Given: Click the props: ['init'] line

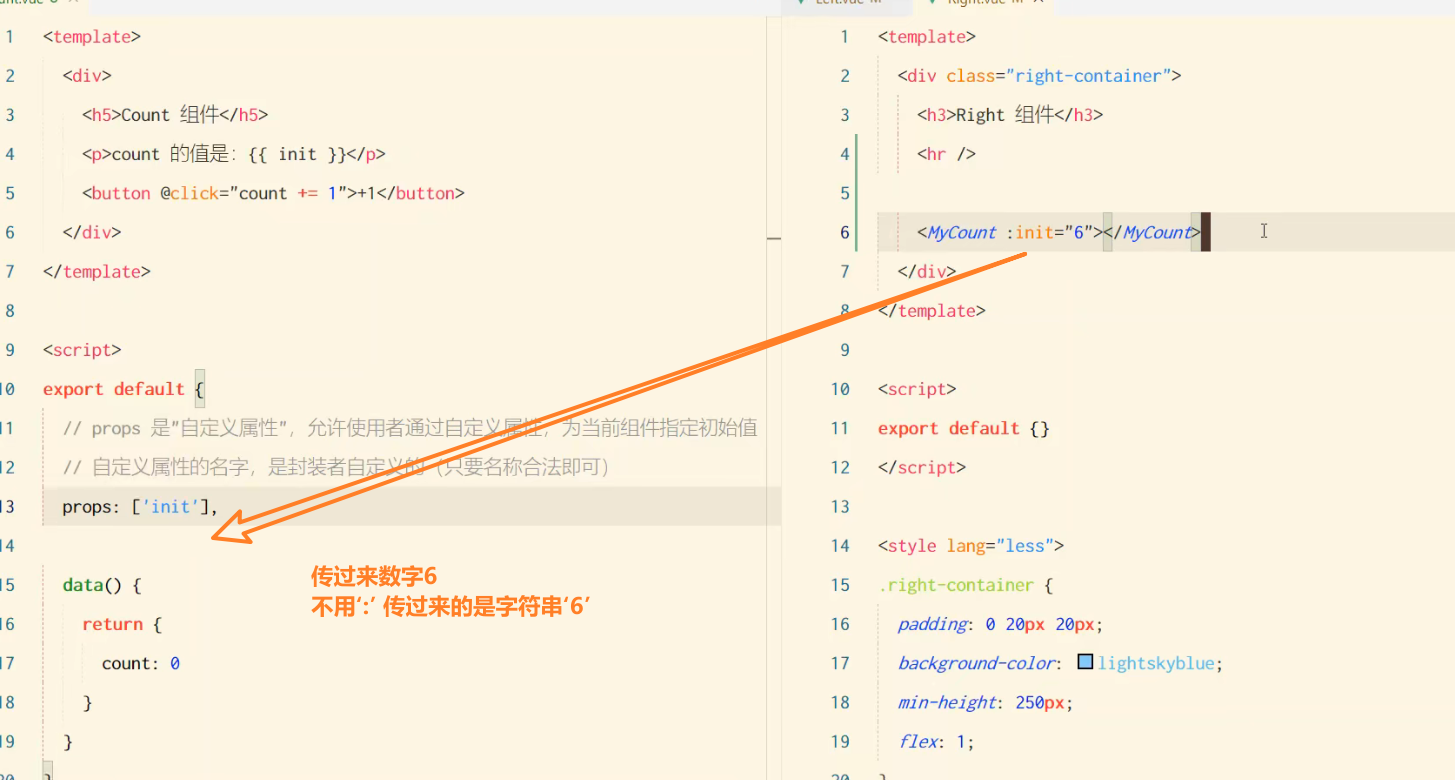Looking at the screenshot, I should pos(140,507).
